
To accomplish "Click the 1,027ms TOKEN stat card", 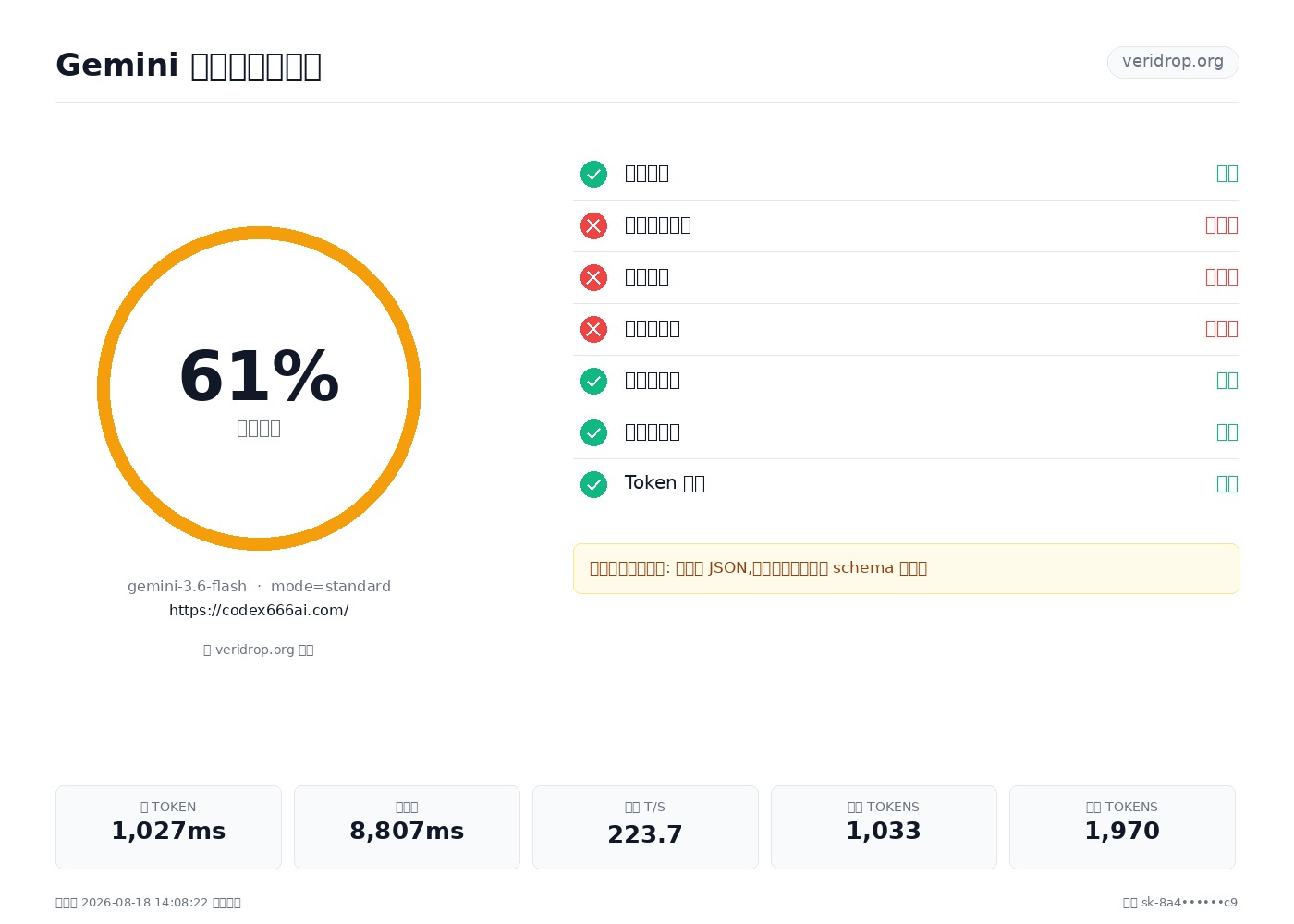I will coord(168,827).
